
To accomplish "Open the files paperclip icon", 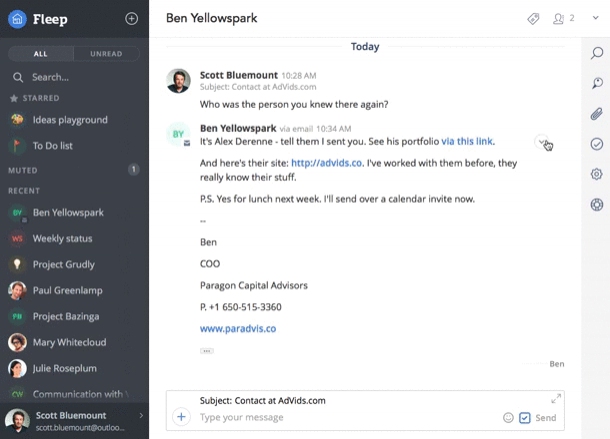I will point(596,113).
